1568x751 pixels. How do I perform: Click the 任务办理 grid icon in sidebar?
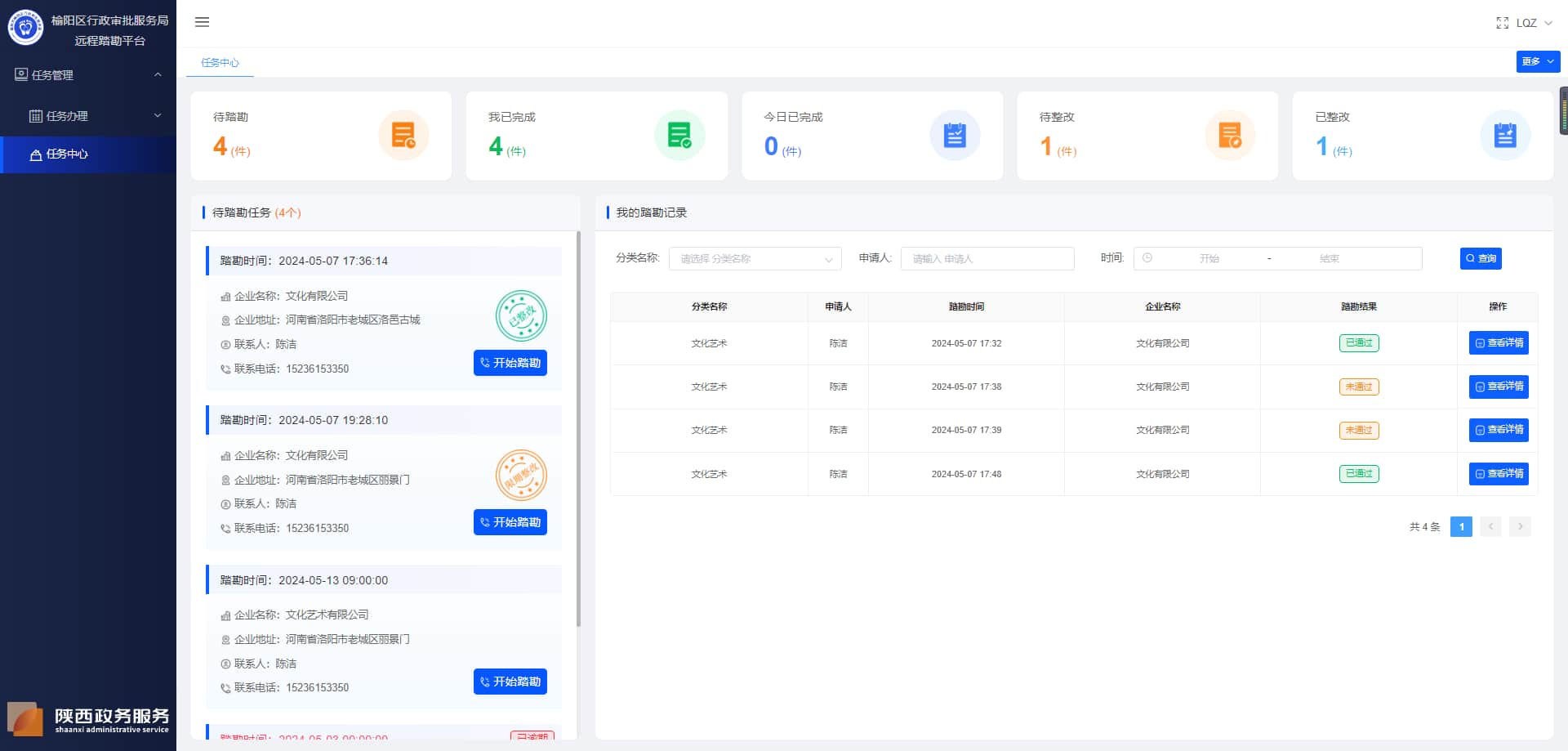36,116
